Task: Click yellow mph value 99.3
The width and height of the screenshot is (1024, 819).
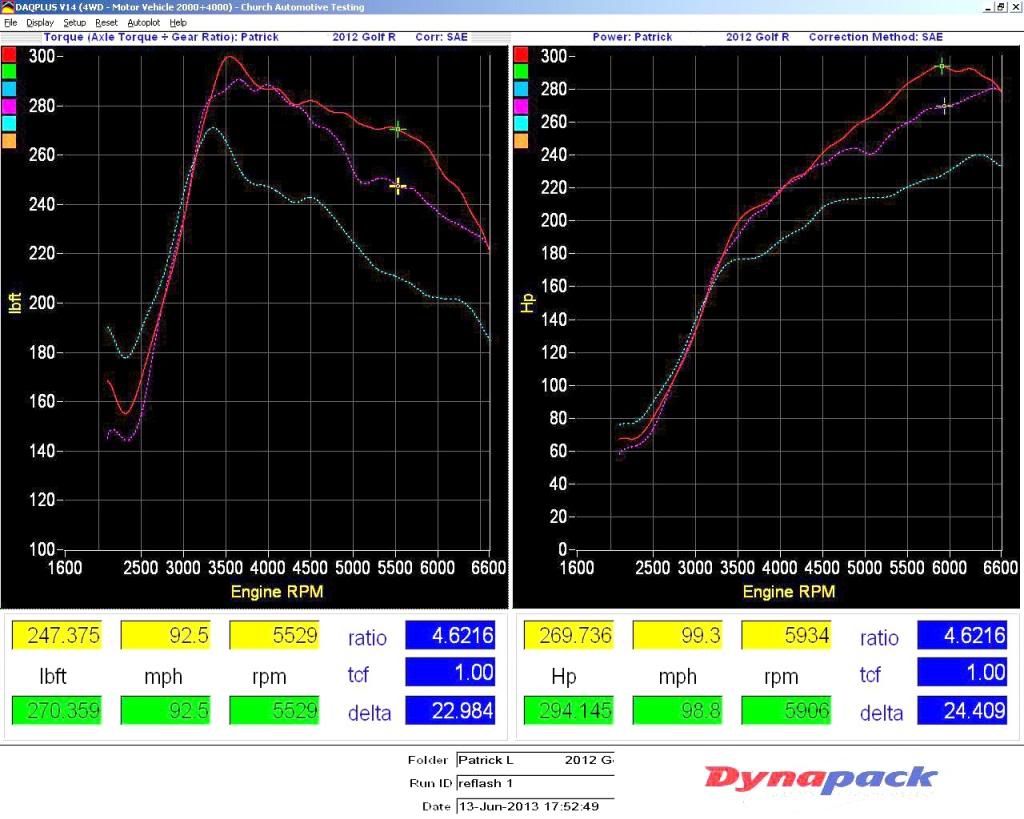Action: (x=678, y=635)
